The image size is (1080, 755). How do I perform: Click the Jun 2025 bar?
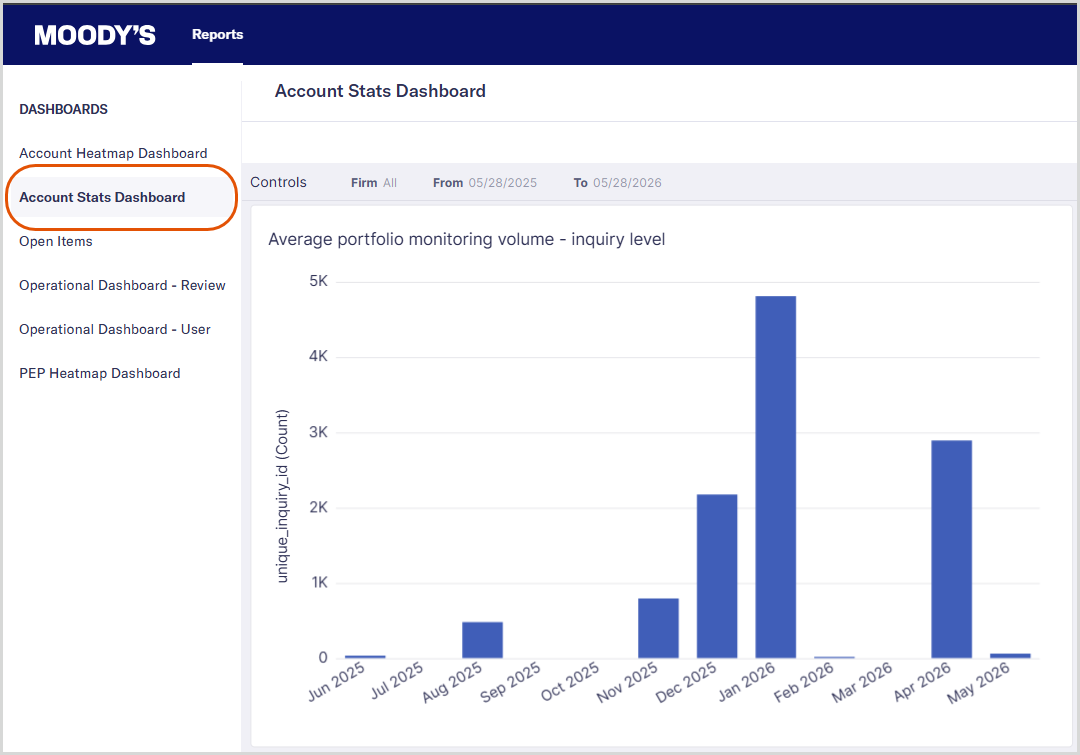(x=365, y=656)
